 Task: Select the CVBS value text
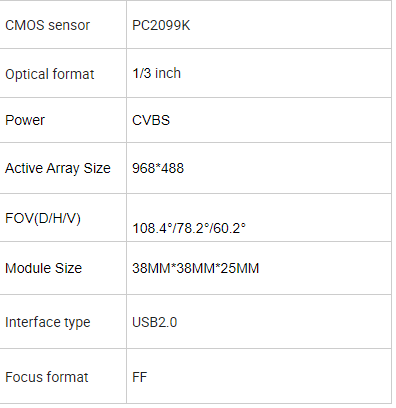click(151, 120)
